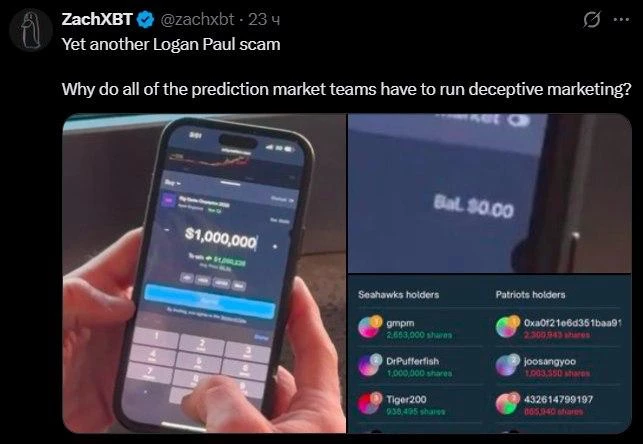This screenshot has height=444, width=643.
Task: Select the Seahawks holders heading
Action: (x=399, y=294)
